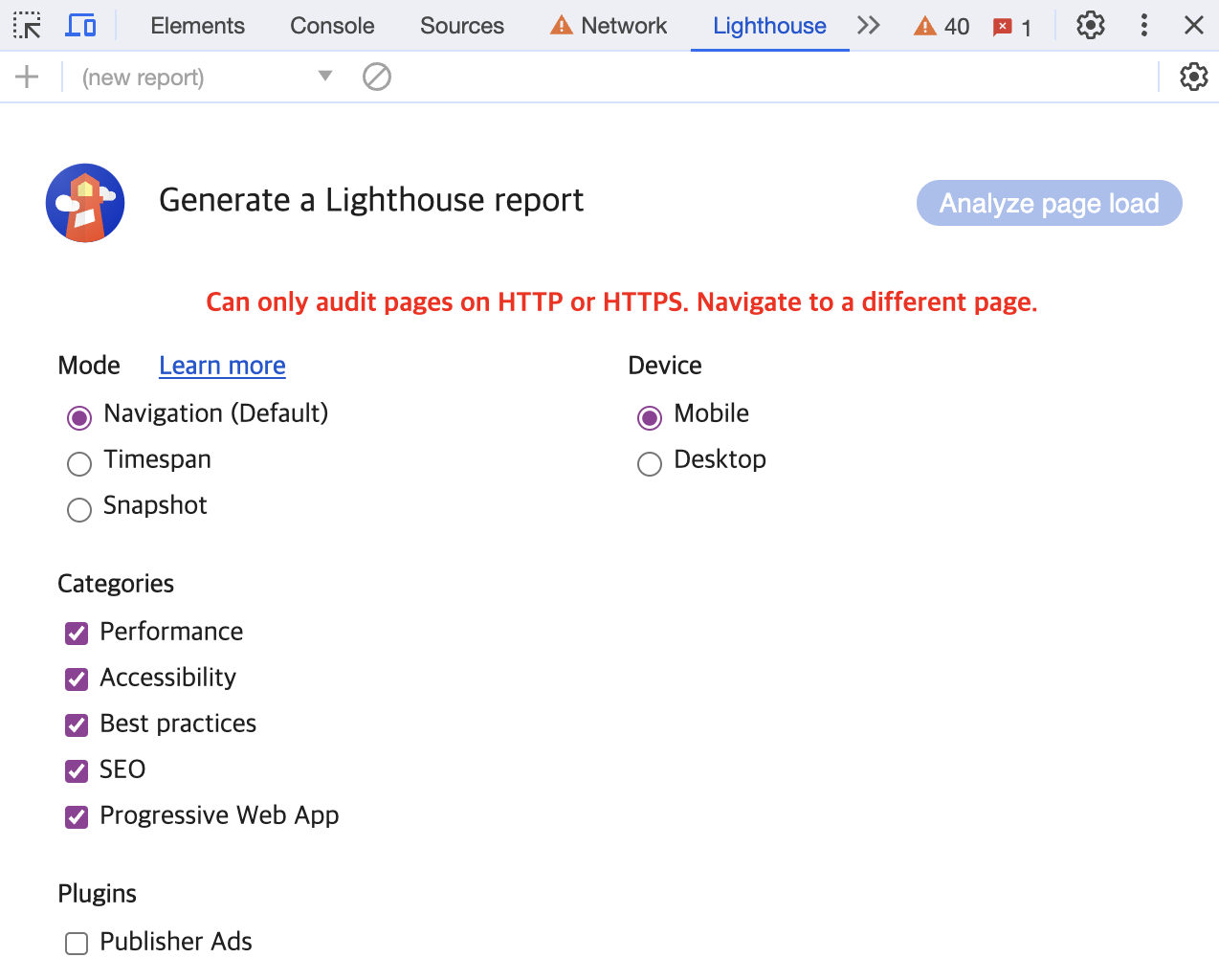Click the plus icon to add new report
The image size is (1219, 980).
(27, 77)
